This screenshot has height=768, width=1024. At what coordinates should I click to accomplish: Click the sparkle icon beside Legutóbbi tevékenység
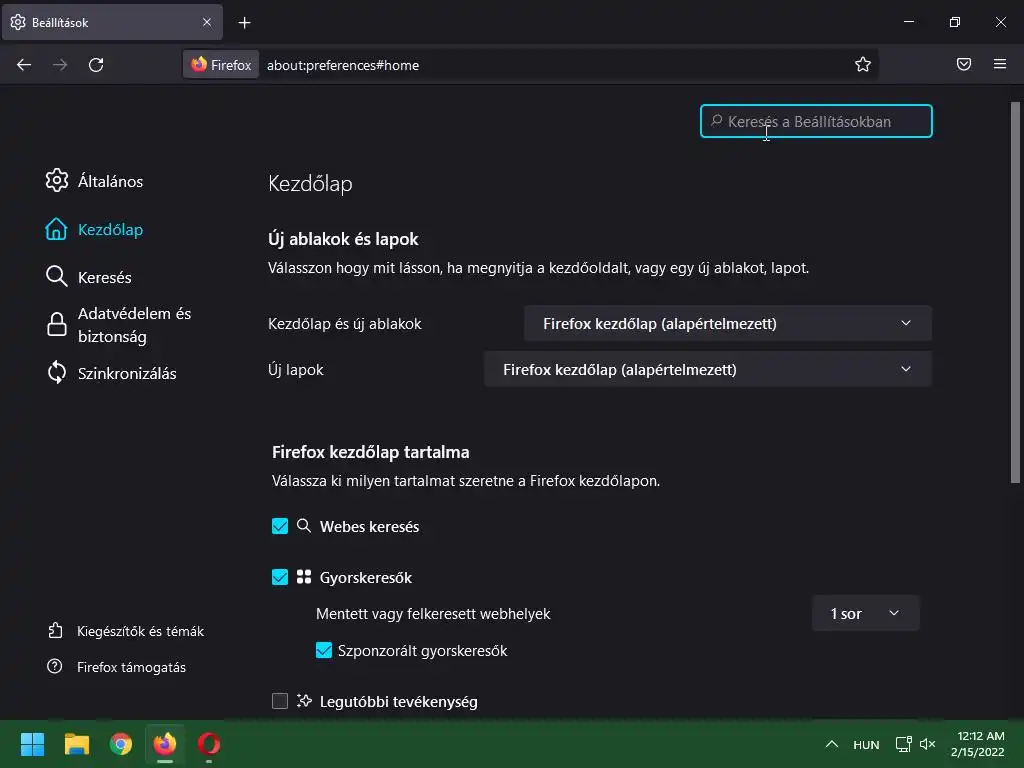(x=304, y=701)
